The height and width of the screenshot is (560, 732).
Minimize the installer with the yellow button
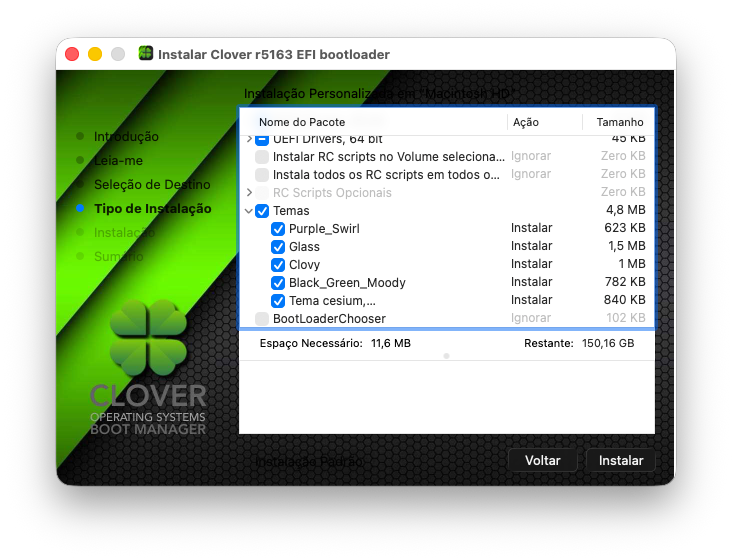point(95,54)
